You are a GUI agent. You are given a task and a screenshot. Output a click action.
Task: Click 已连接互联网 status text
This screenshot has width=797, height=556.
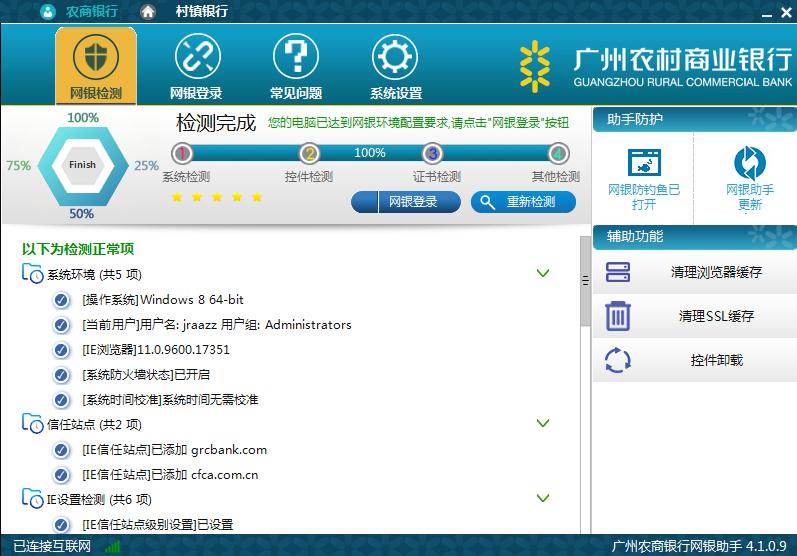(52, 547)
